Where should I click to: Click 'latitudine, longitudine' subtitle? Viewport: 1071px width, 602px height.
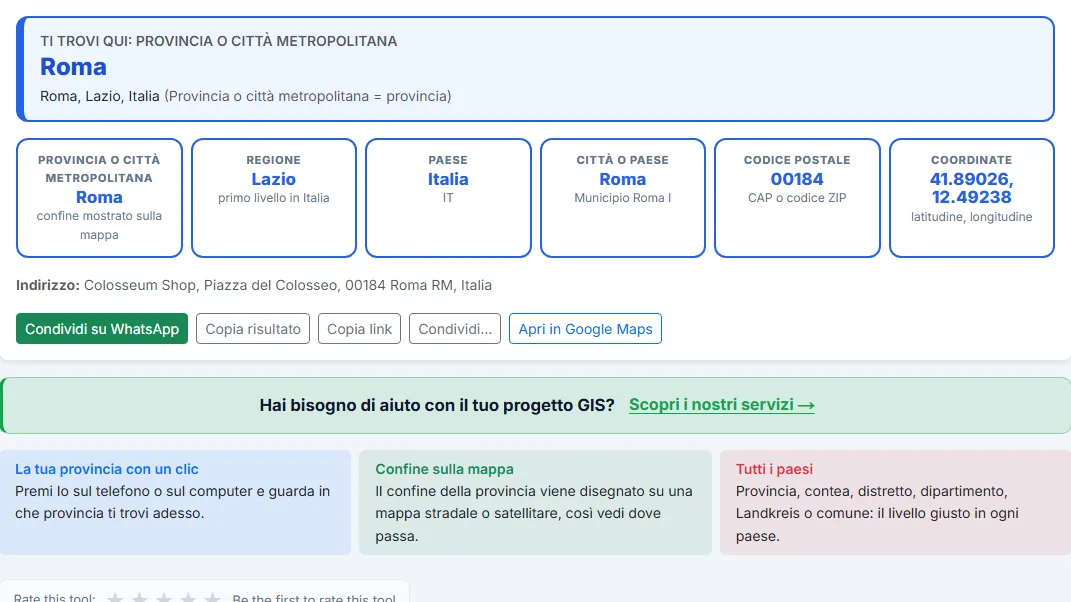[971, 217]
